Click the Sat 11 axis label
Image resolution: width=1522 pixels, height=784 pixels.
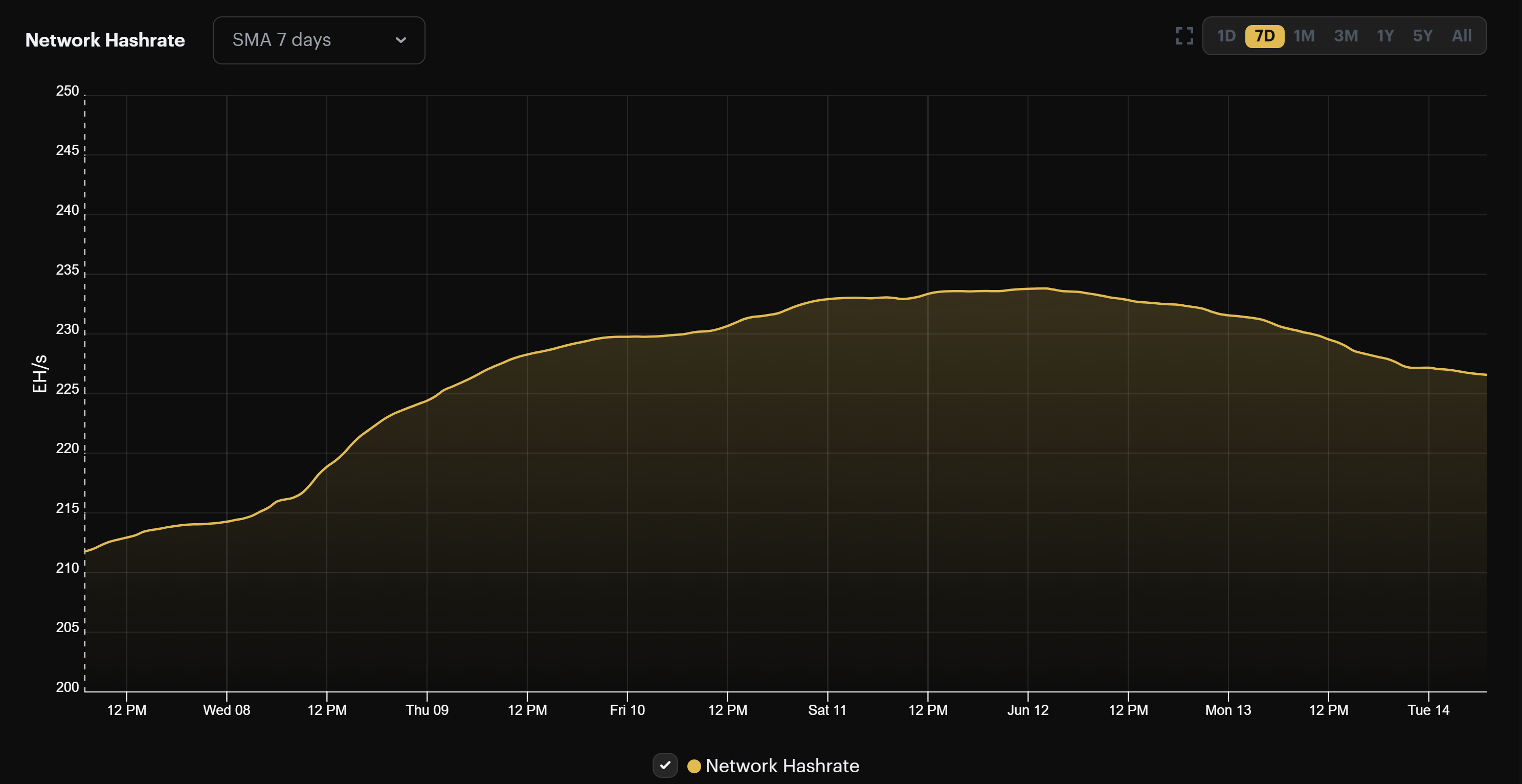827,709
